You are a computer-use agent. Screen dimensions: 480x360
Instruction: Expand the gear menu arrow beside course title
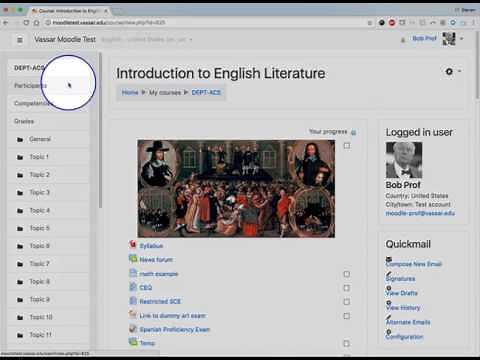(x=460, y=71)
